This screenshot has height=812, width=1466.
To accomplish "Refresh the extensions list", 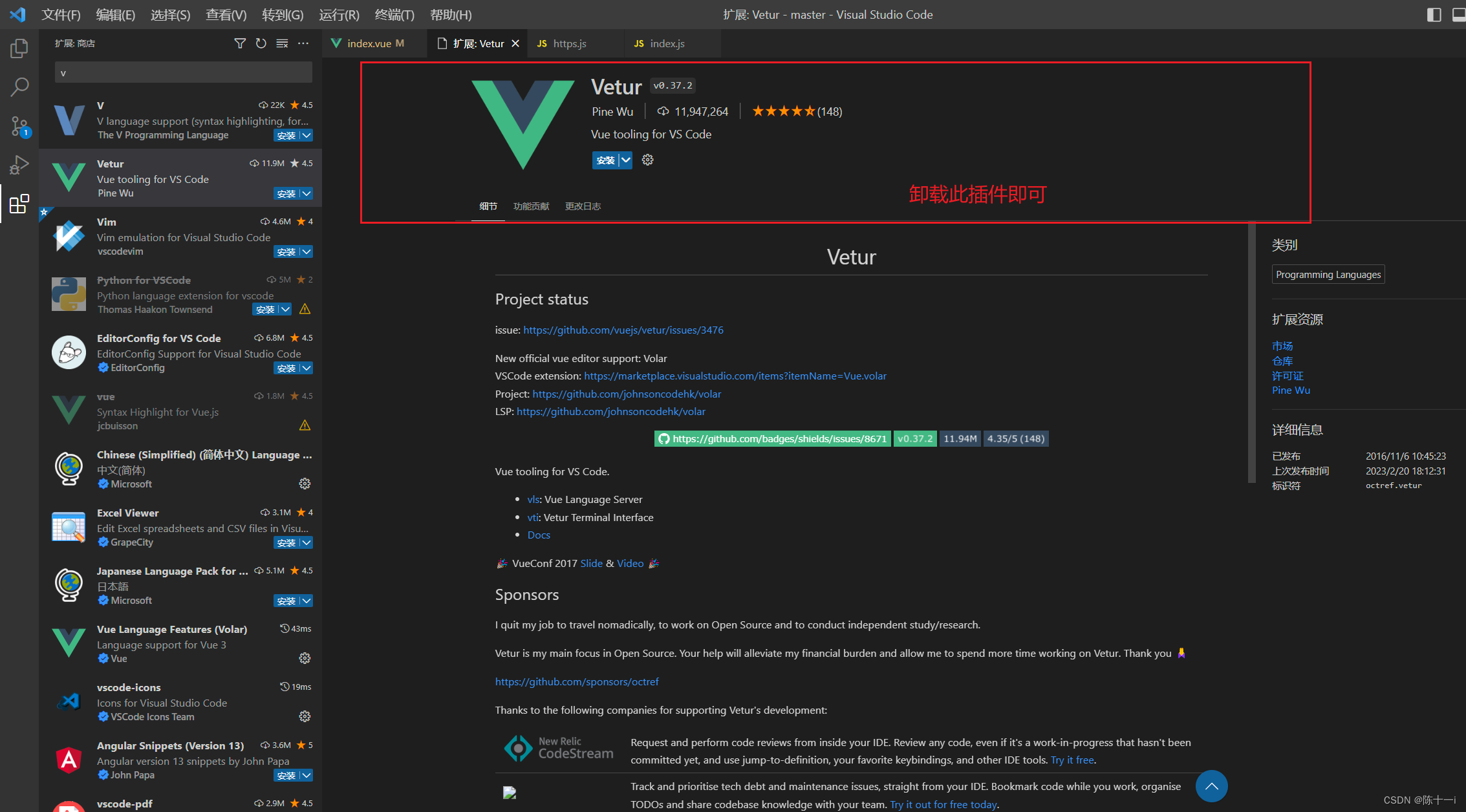I will (x=261, y=43).
